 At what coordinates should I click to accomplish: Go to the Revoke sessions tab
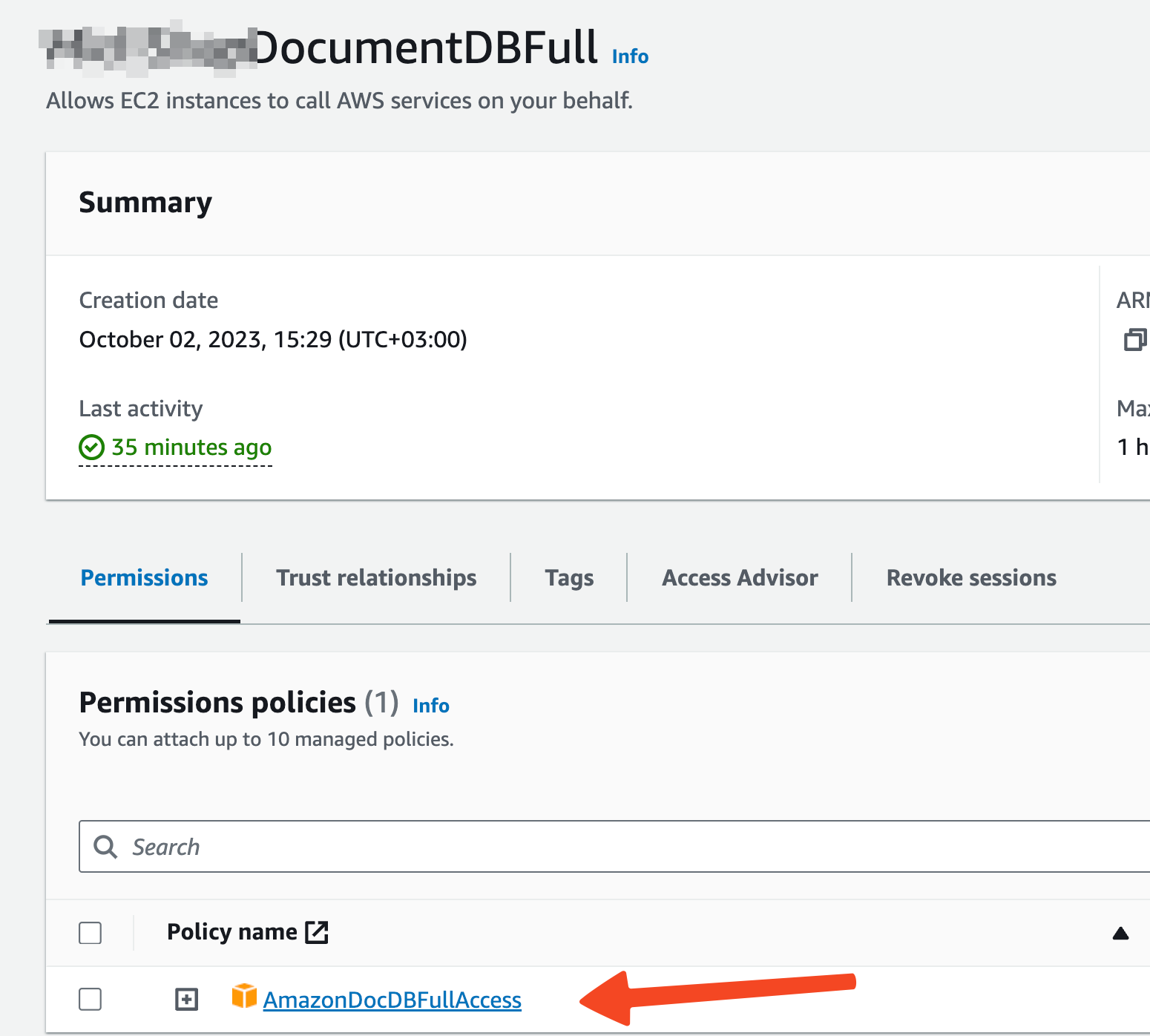971,577
